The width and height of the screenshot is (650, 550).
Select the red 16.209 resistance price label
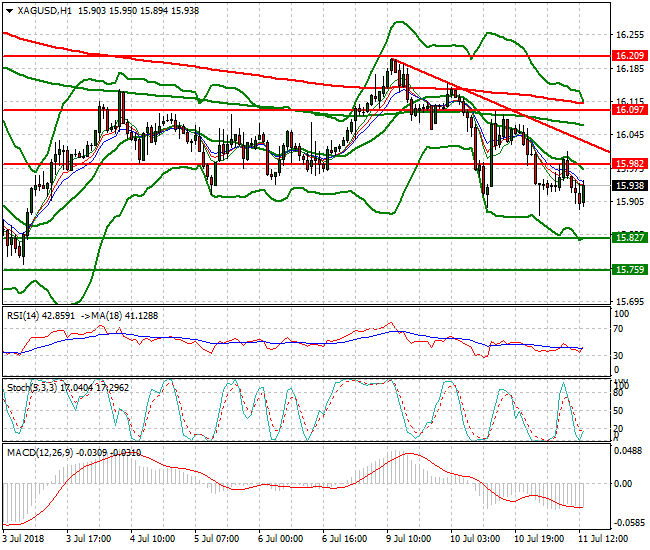629,56
